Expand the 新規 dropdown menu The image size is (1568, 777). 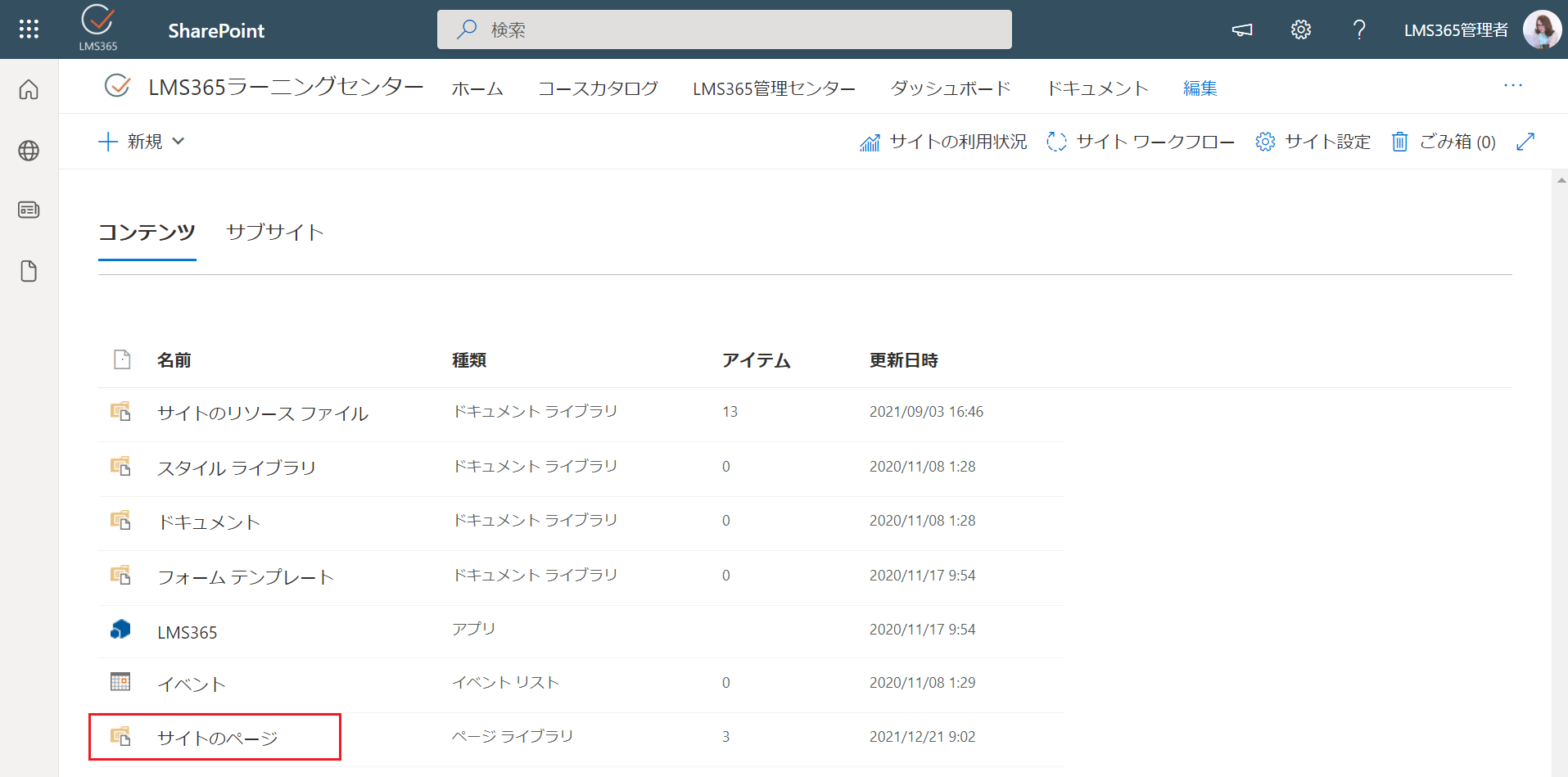click(141, 142)
